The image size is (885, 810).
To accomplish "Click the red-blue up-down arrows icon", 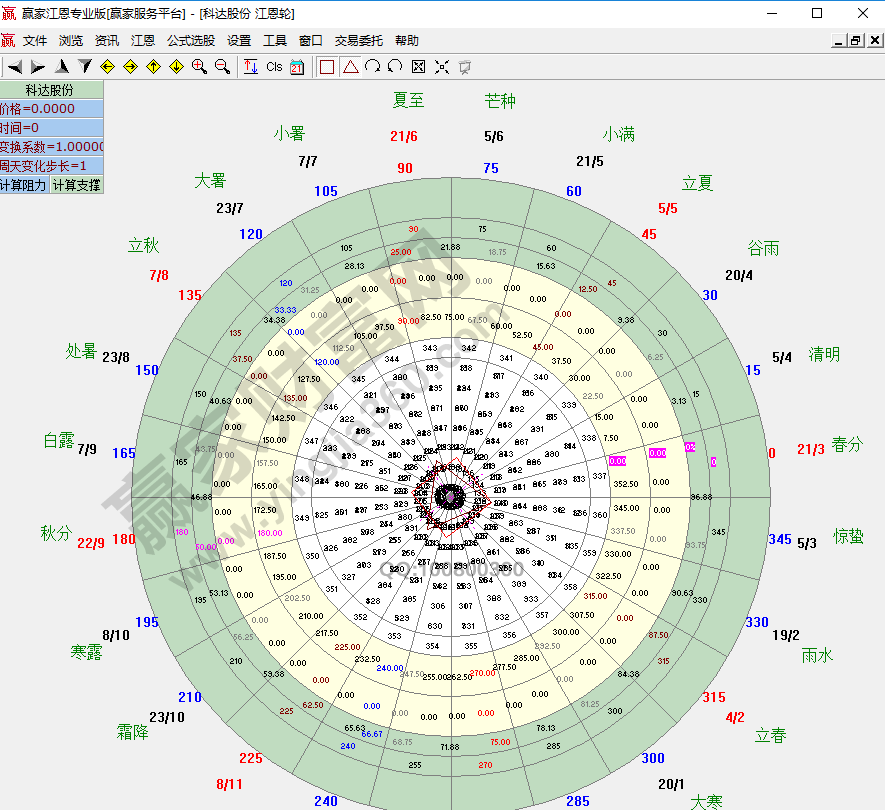I will pos(251,67).
